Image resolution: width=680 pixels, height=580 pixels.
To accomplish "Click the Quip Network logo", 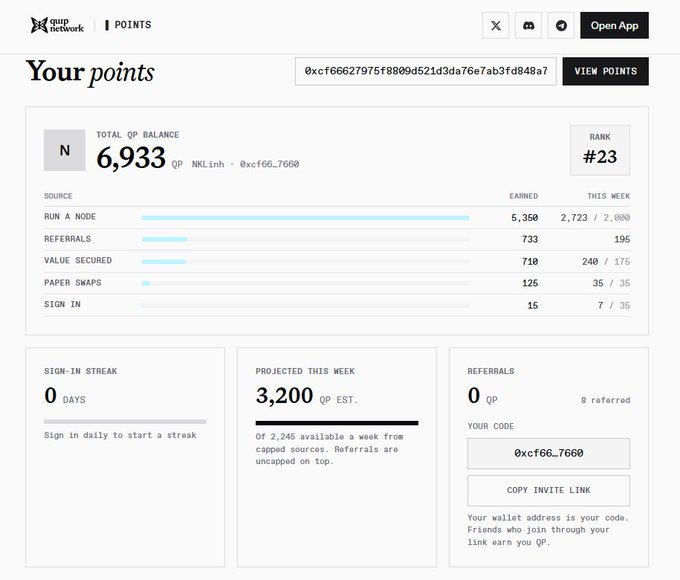I will coord(57,25).
